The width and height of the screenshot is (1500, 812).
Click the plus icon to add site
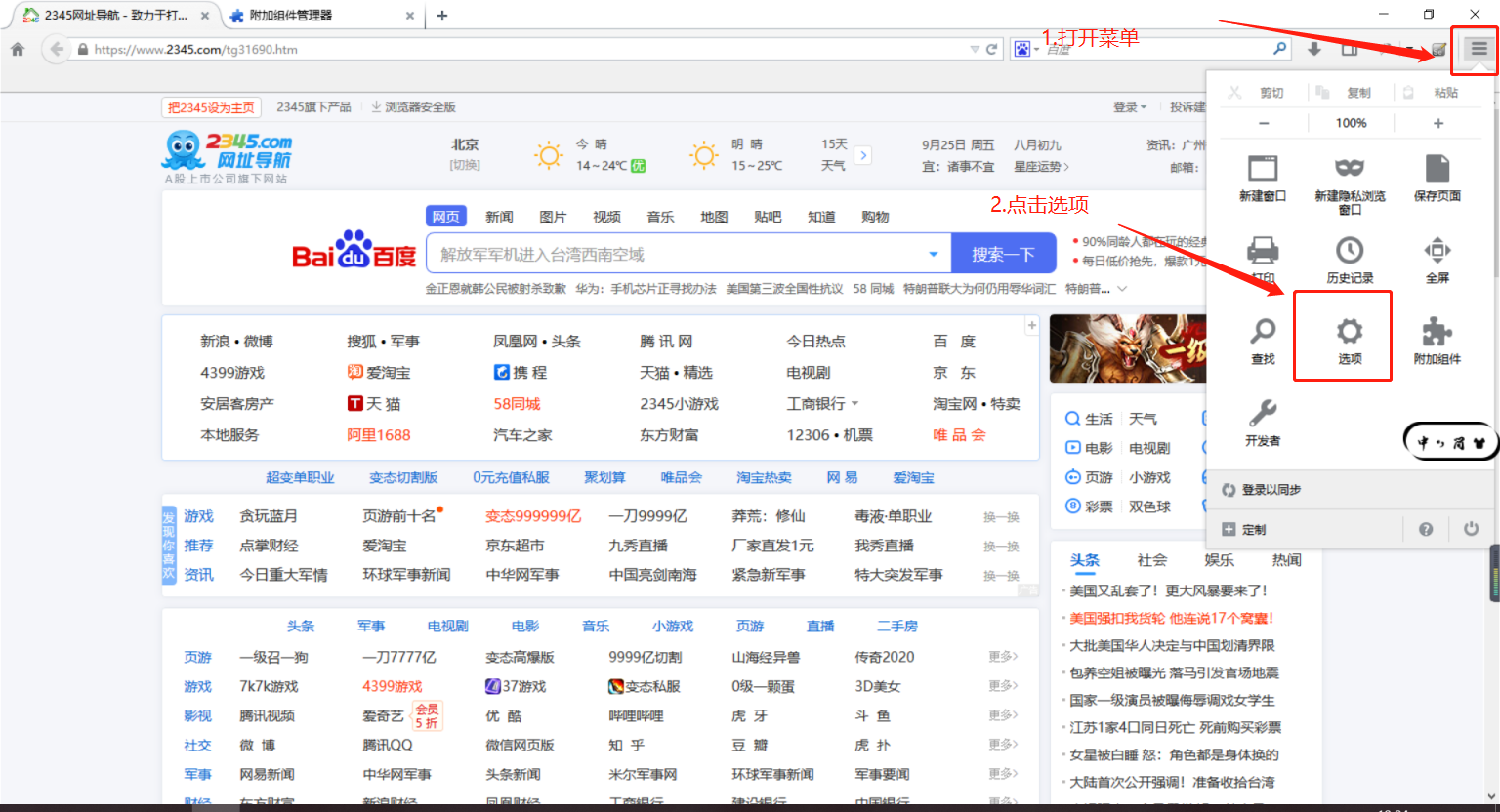tap(1031, 325)
